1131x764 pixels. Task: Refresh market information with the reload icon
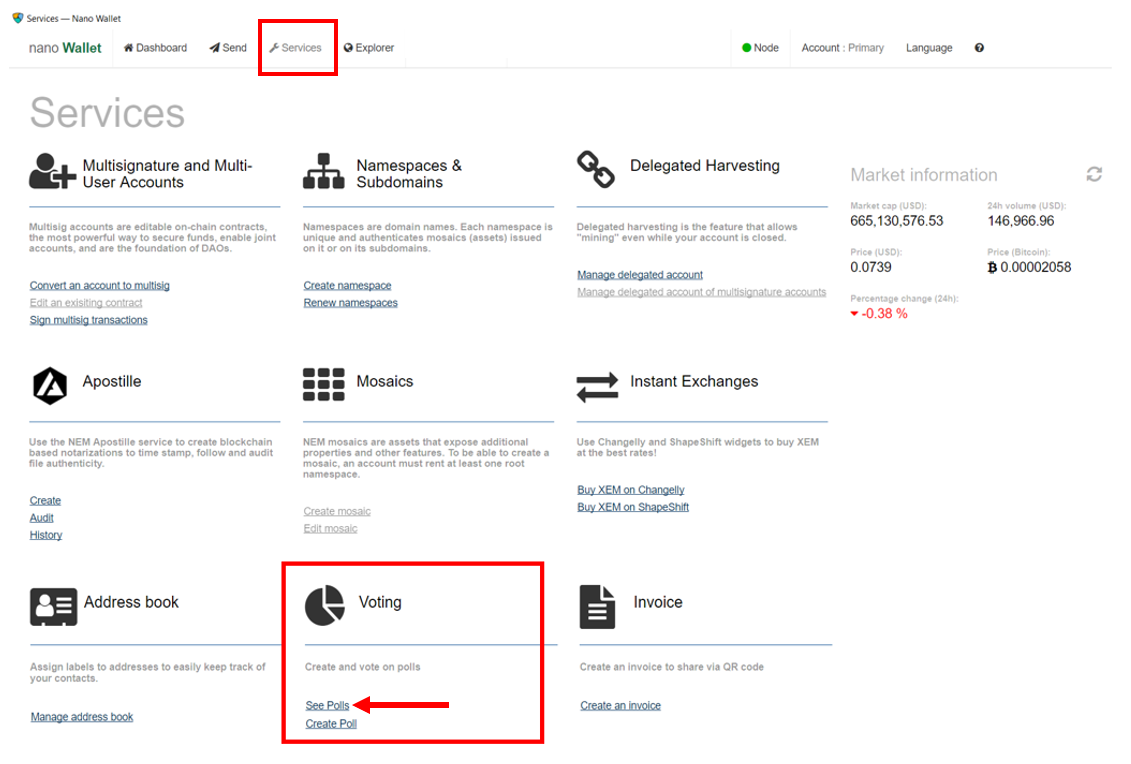click(1093, 174)
